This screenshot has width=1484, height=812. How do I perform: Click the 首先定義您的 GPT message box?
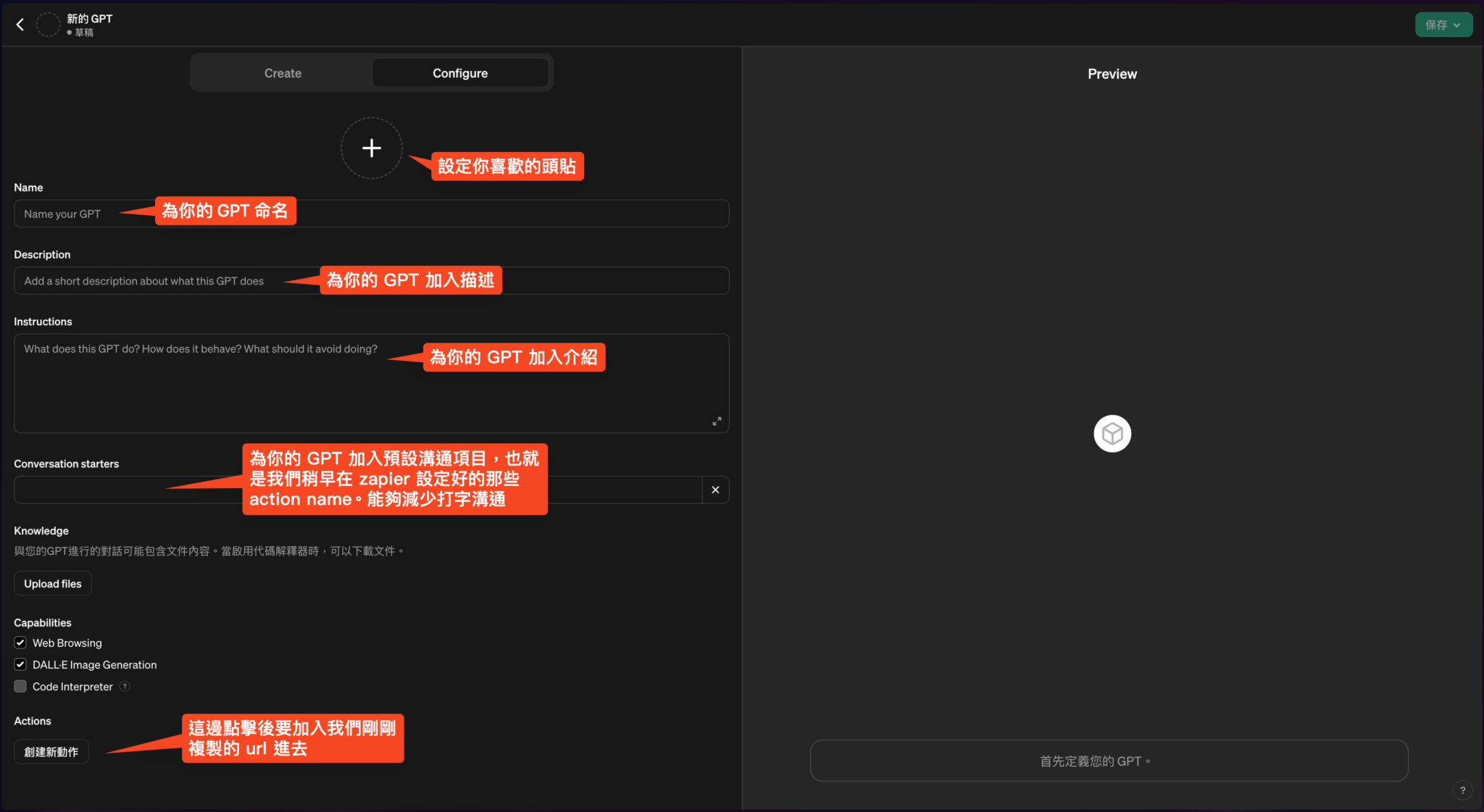coord(1109,761)
